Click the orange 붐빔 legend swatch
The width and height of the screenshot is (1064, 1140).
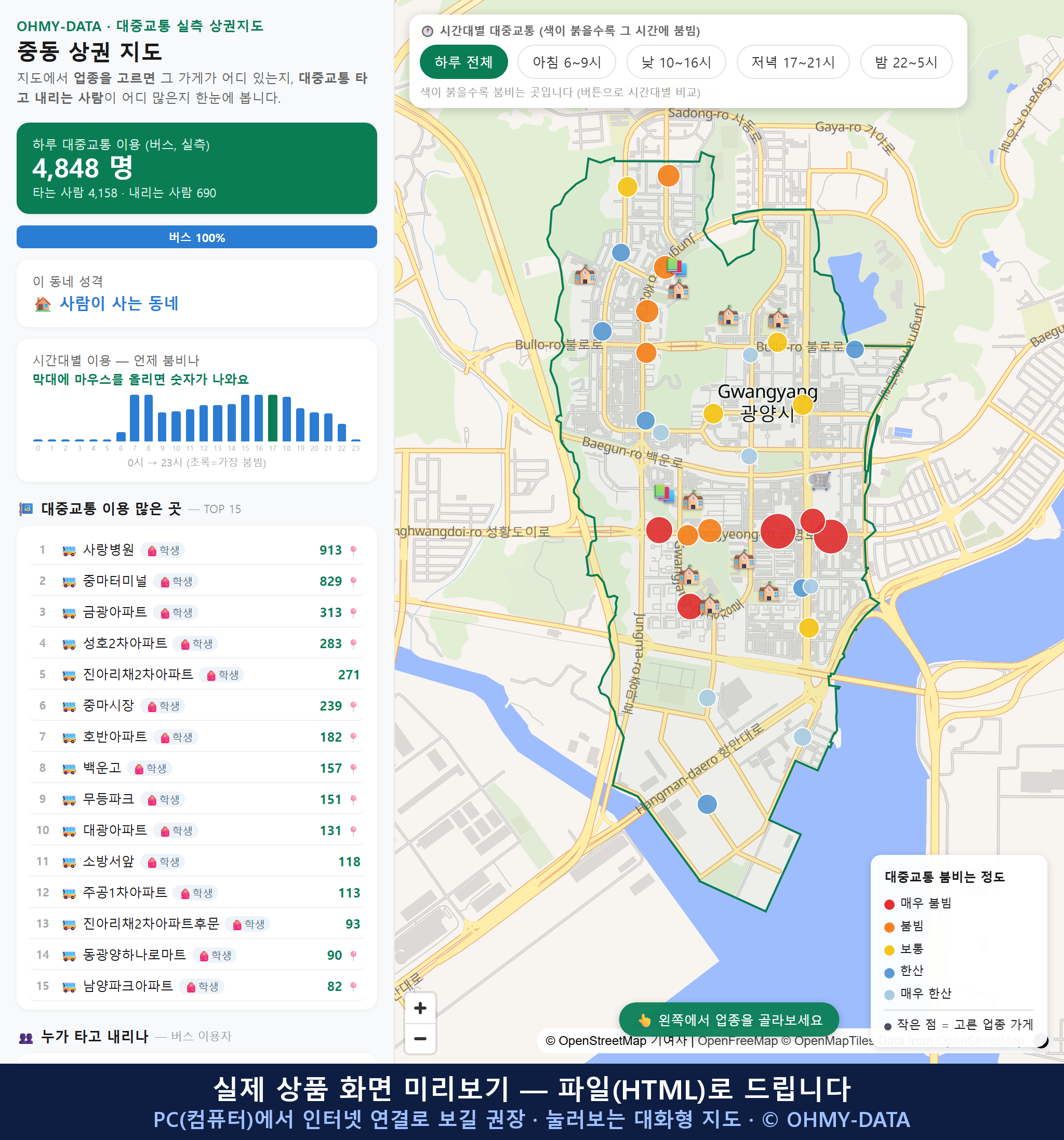[x=889, y=927]
